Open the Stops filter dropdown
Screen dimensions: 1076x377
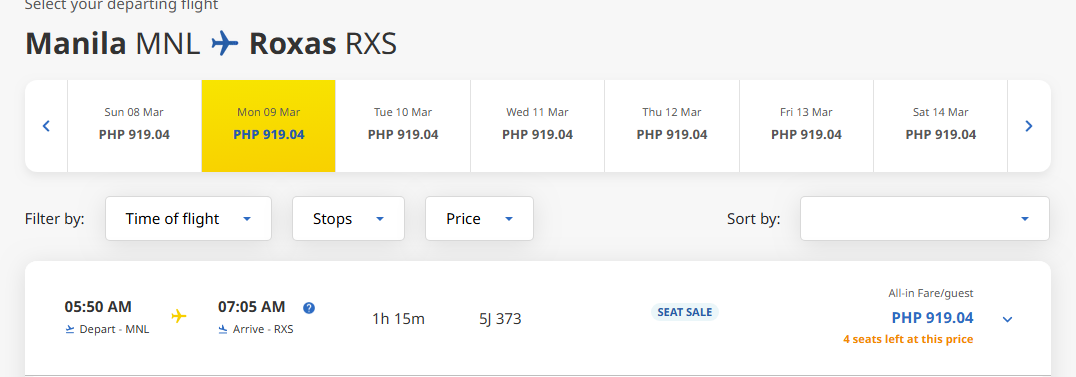point(349,218)
